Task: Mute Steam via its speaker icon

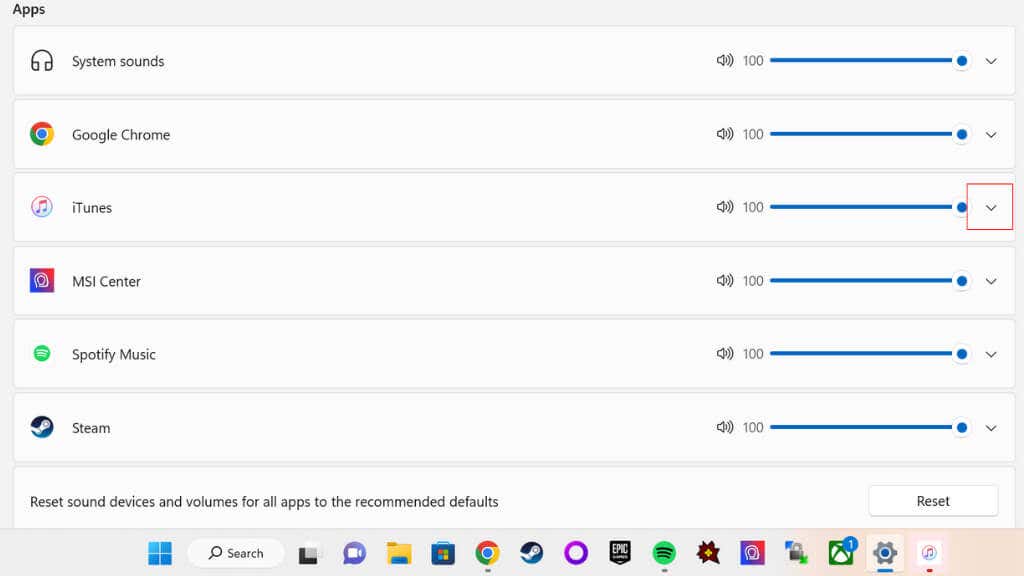Action: 724,427
